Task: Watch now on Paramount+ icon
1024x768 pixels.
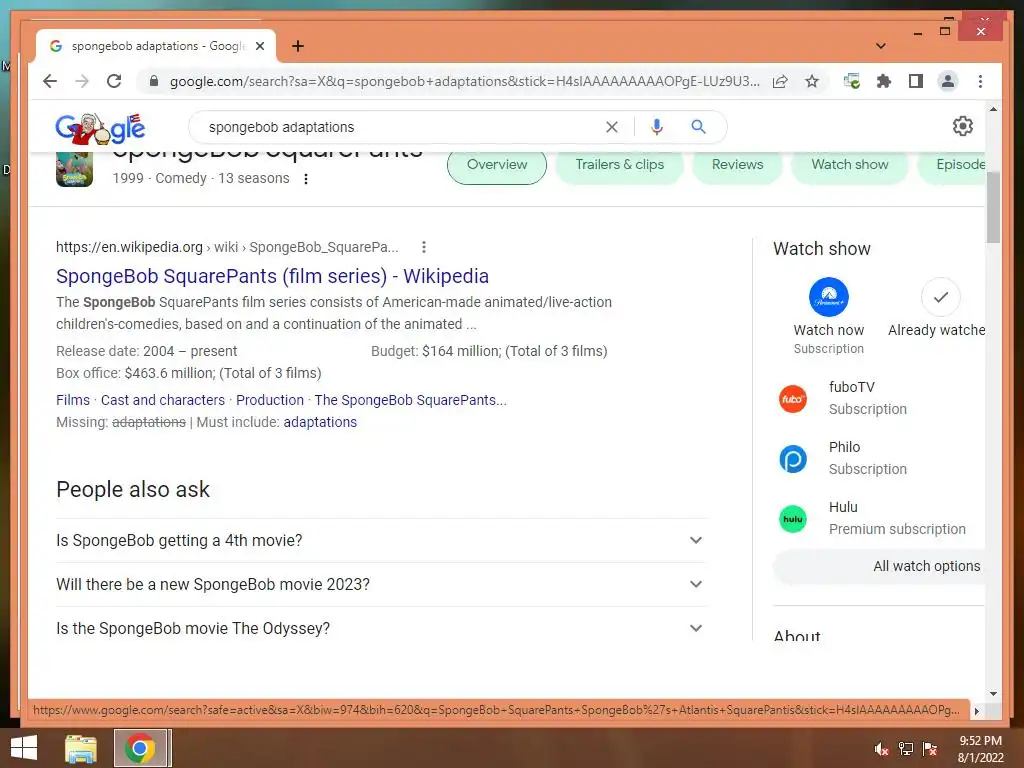Action: pos(829,297)
